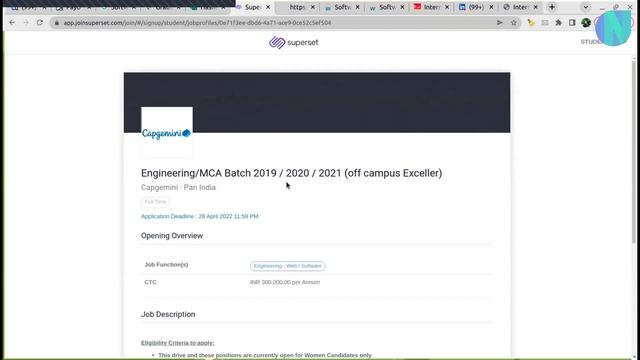Click the Opening Overview heading
The width and height of the screenshot is (640, 360).
172,236
